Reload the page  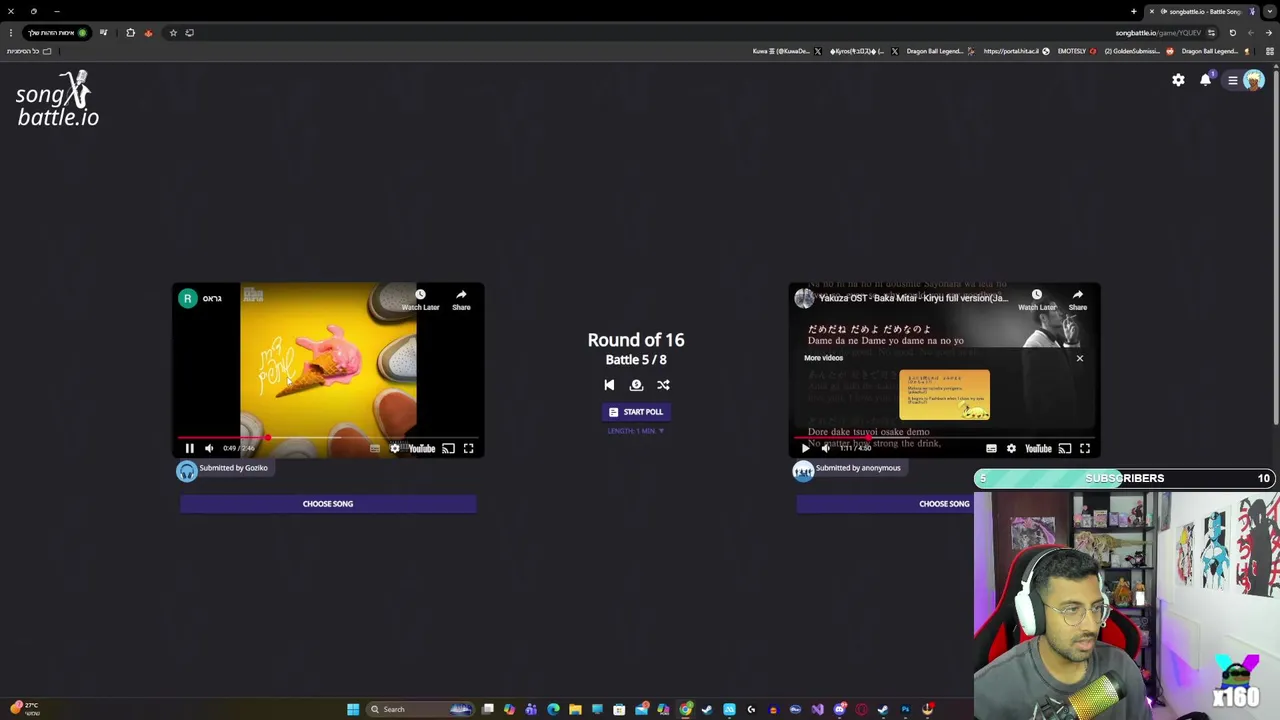pos(1233,33)
